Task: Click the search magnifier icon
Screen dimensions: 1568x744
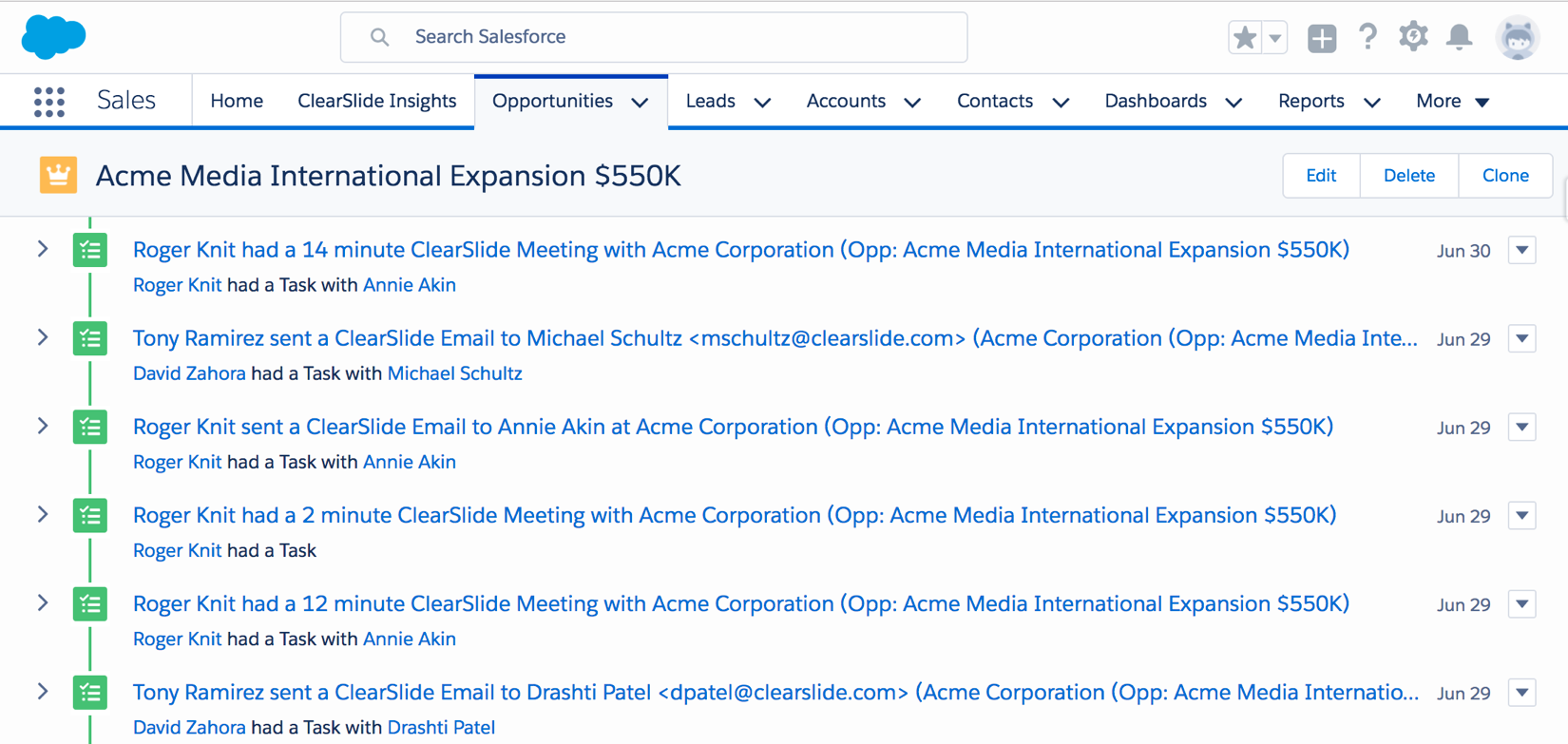Action: [379, 37]
